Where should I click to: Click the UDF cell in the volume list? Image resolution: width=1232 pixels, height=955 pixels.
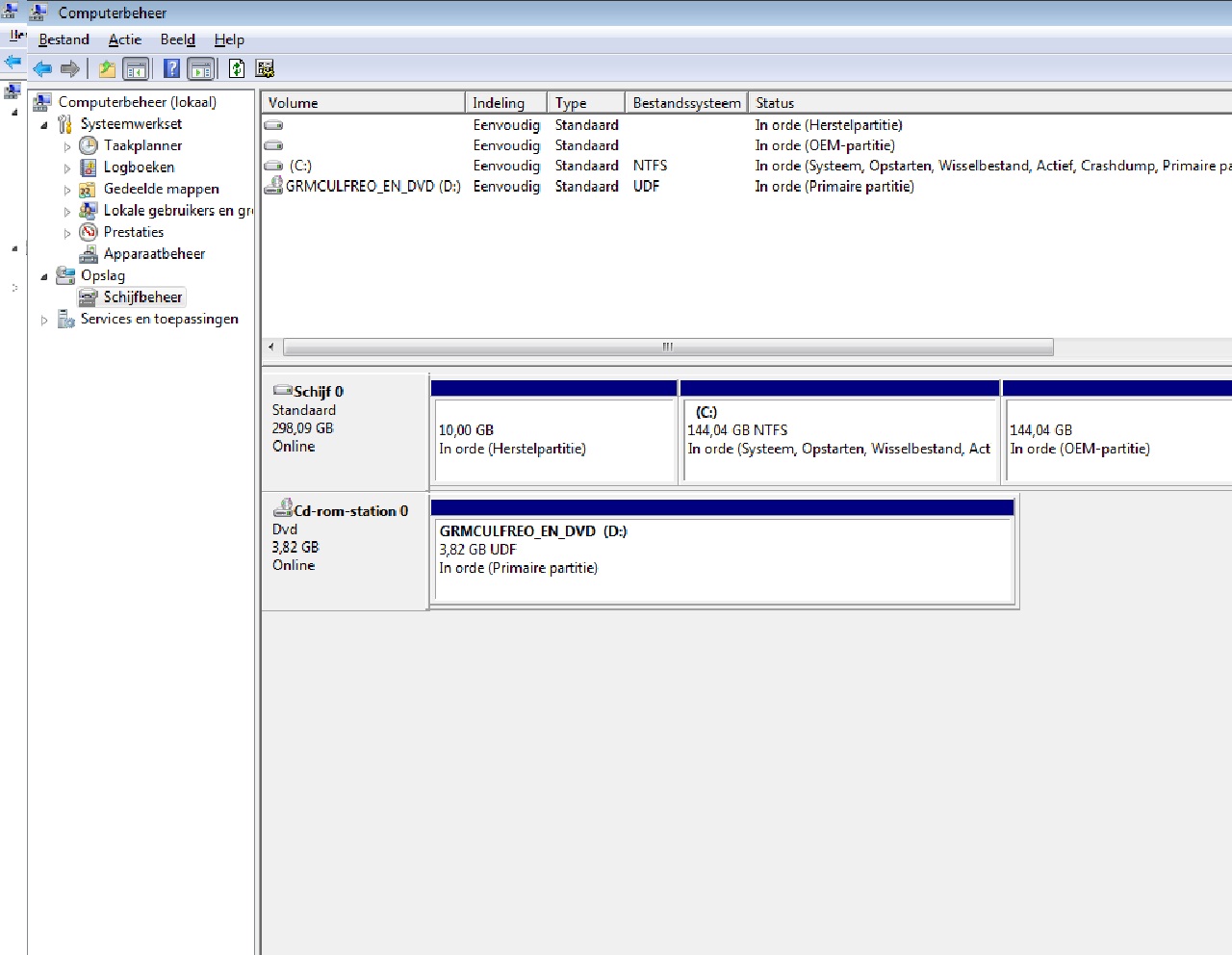(x=646, y=186)
